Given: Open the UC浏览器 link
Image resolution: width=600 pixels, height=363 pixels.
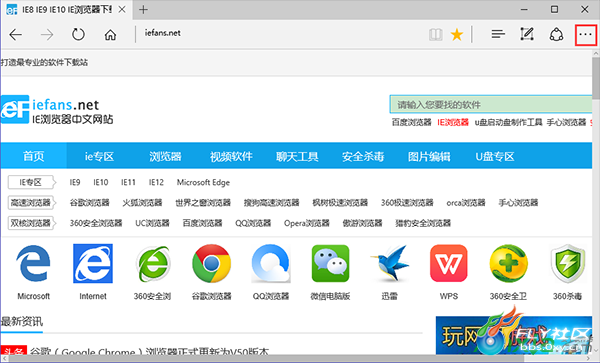Looking at the screenshot, I should (x=152, y=223).
